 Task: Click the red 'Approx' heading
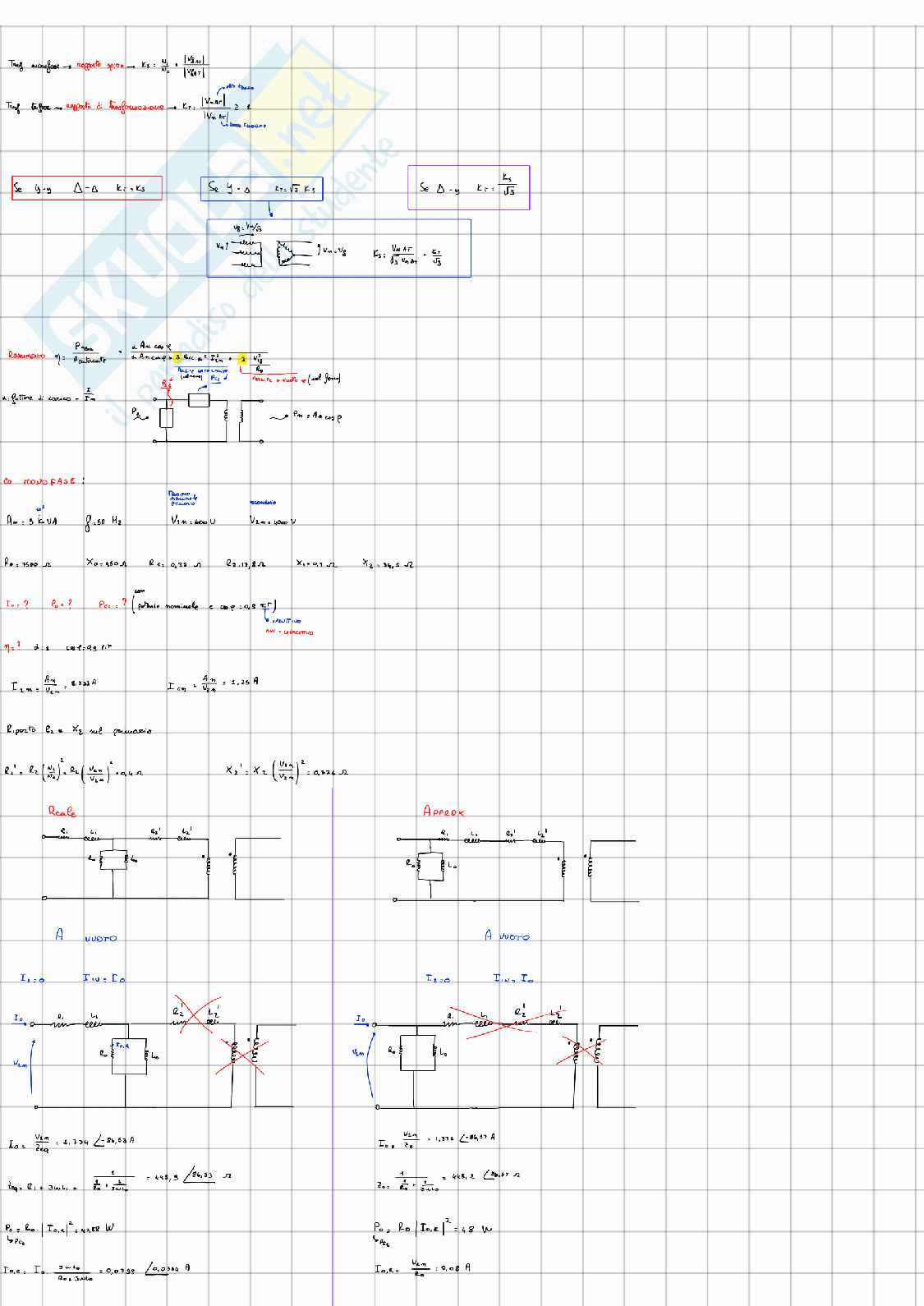444,812
